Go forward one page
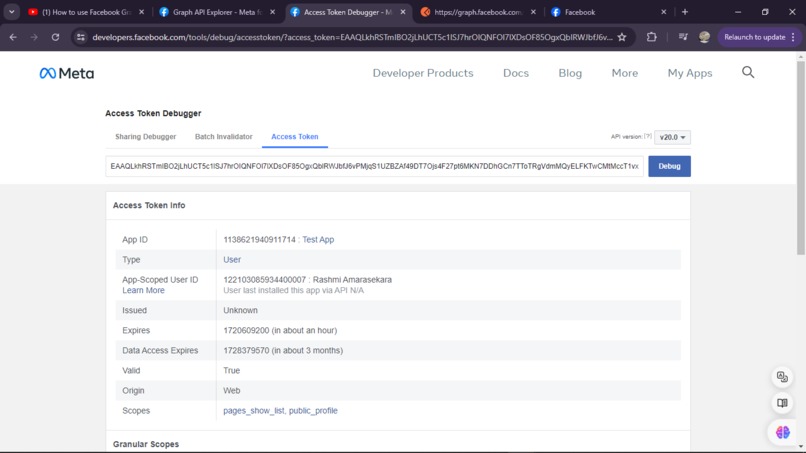This screenshot has height=453, width=806. pos(34,37)
